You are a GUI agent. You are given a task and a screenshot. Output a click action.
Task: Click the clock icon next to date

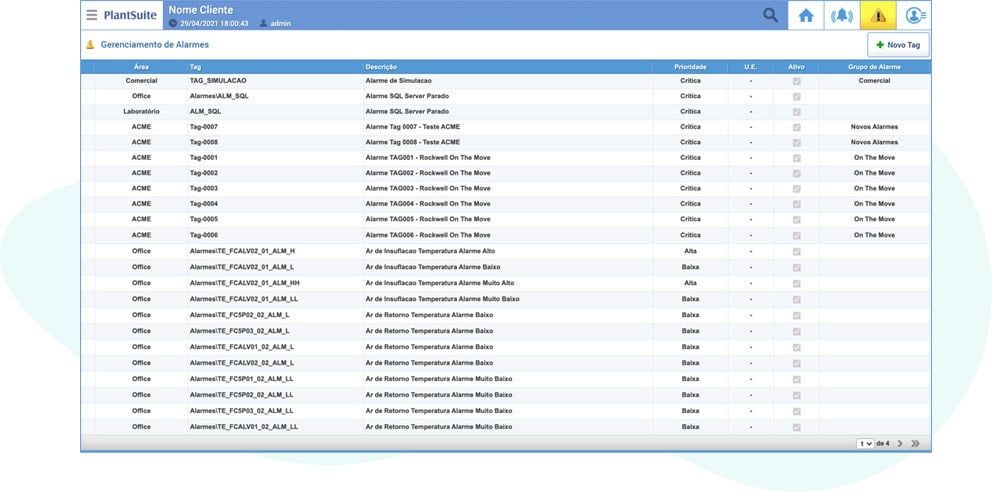[x=173, y=23]
